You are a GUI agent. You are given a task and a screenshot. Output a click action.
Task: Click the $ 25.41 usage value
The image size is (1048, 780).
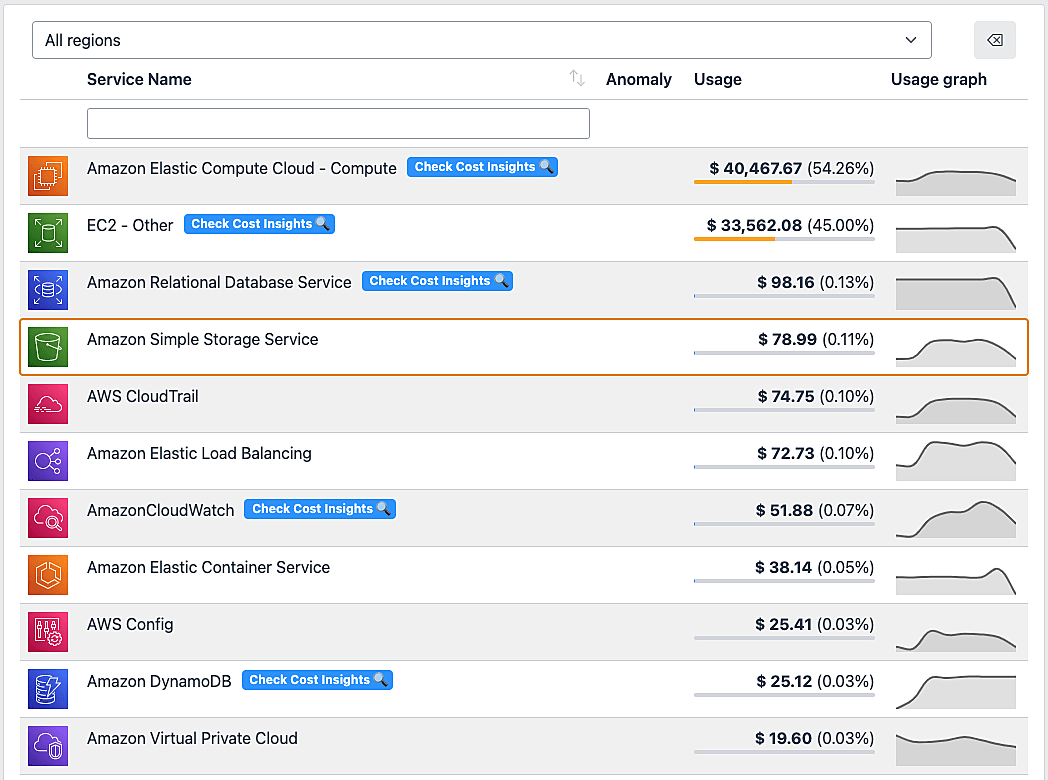(783, 624)
